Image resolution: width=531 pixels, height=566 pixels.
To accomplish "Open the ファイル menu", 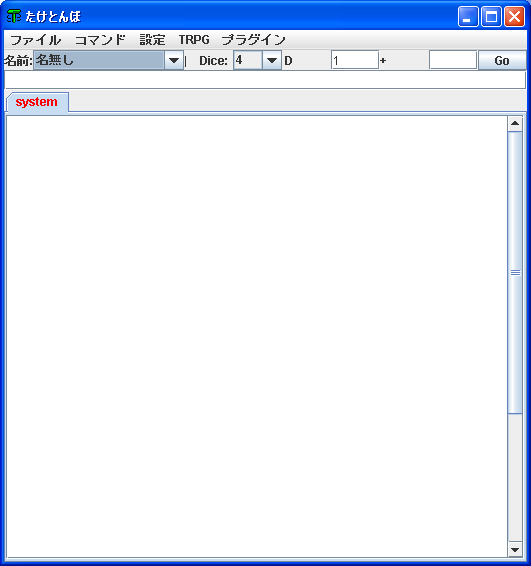I will pos(35,40).
